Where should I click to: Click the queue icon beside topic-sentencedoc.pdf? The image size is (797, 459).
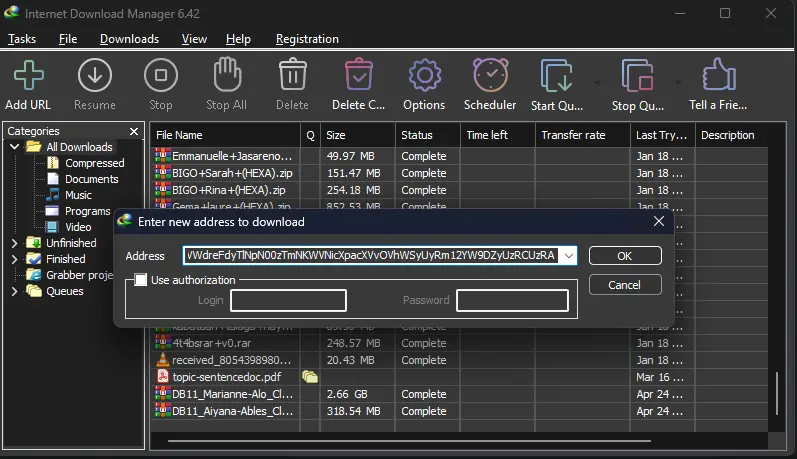point(310,377)
